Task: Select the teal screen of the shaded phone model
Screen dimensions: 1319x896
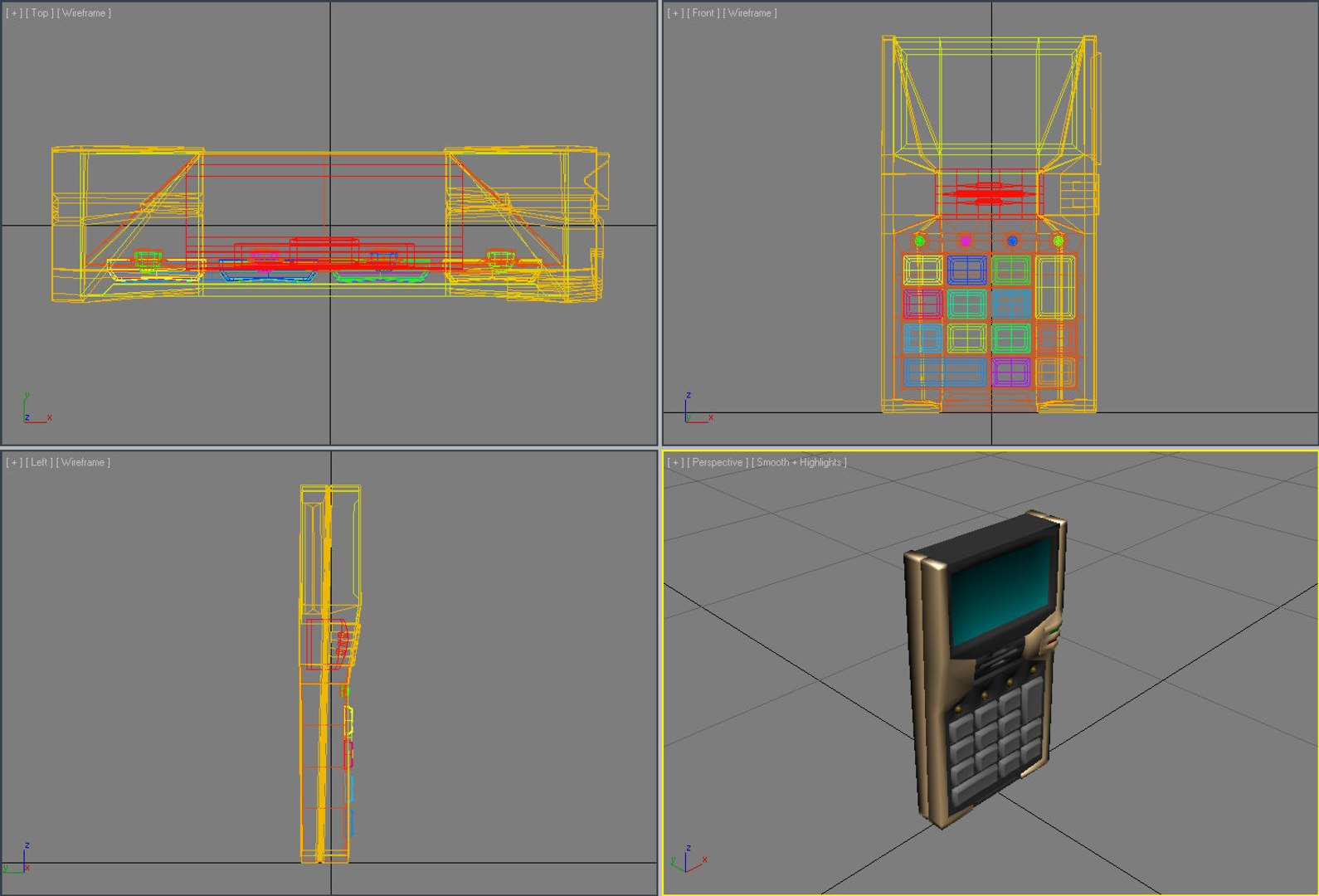Action: 1001,591
